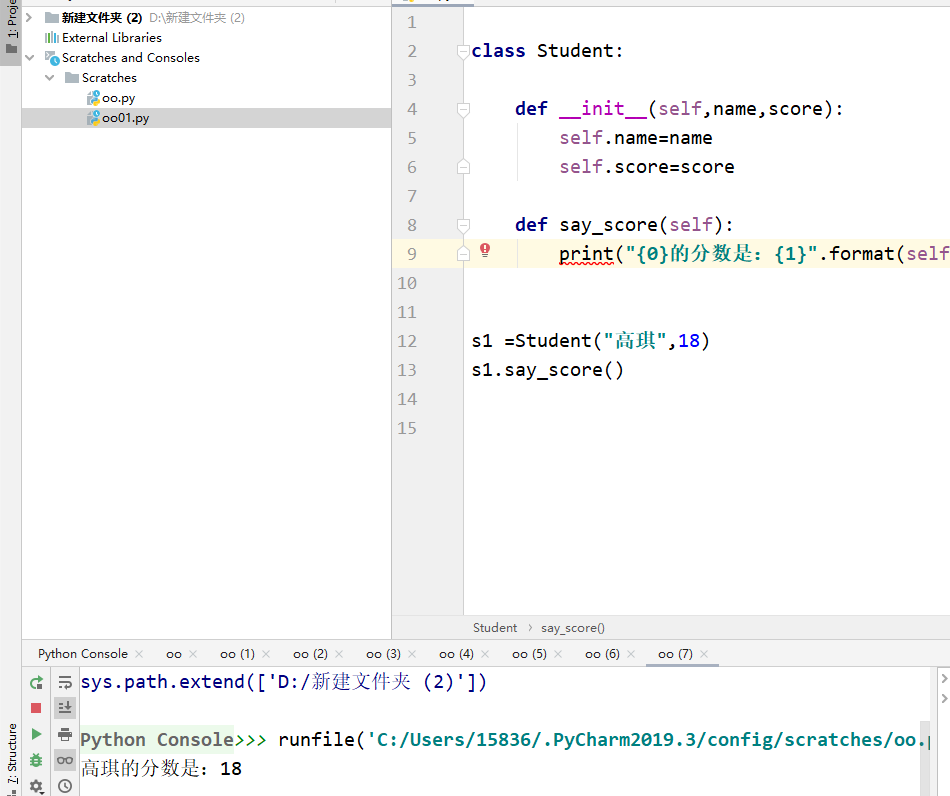Click sys.path.extend line in console

point(284,682)
